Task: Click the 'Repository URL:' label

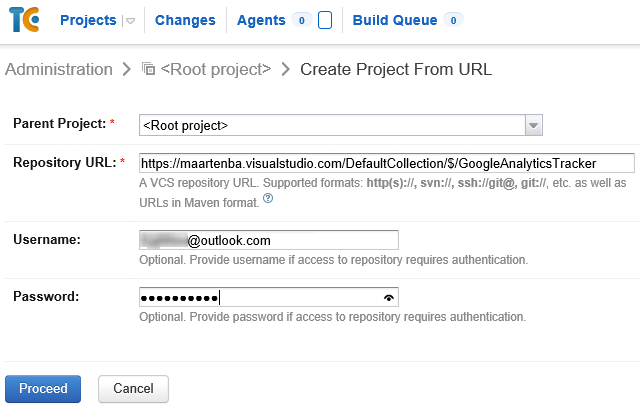Action: [65, 162]
